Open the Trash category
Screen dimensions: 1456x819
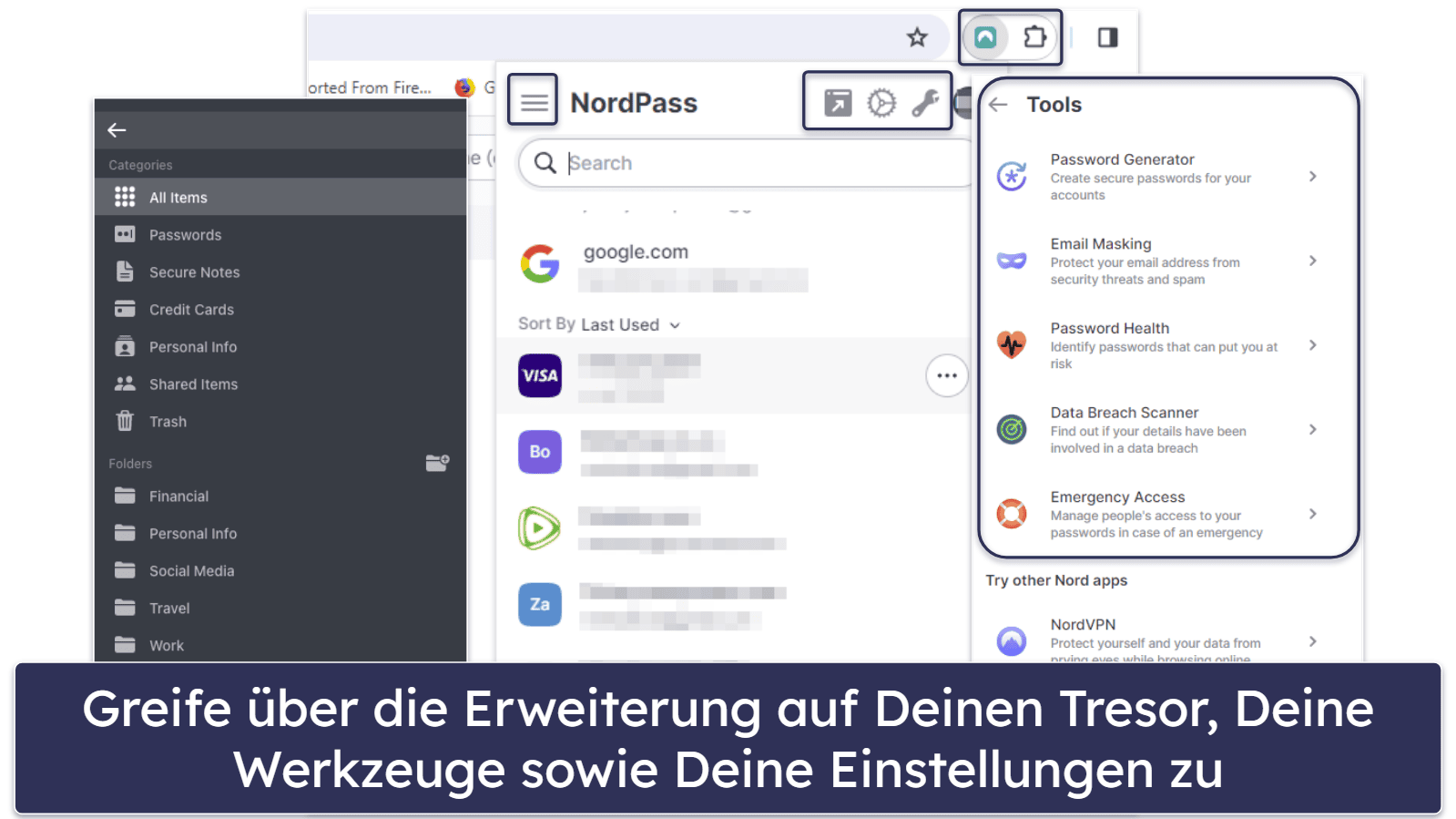coord(280,422)
